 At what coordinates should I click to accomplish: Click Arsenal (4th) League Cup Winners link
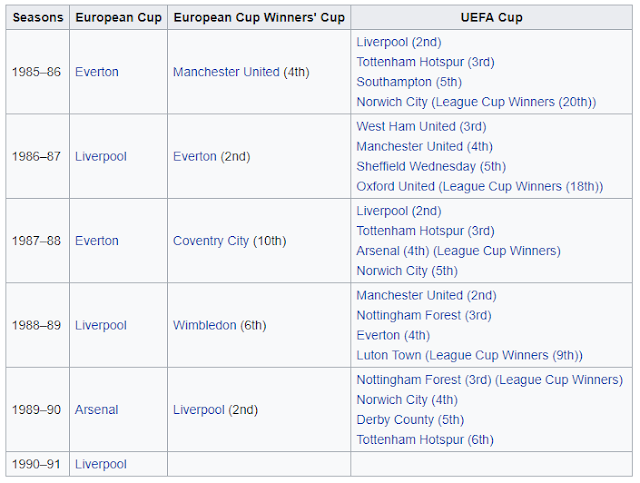tap(458, 251)
